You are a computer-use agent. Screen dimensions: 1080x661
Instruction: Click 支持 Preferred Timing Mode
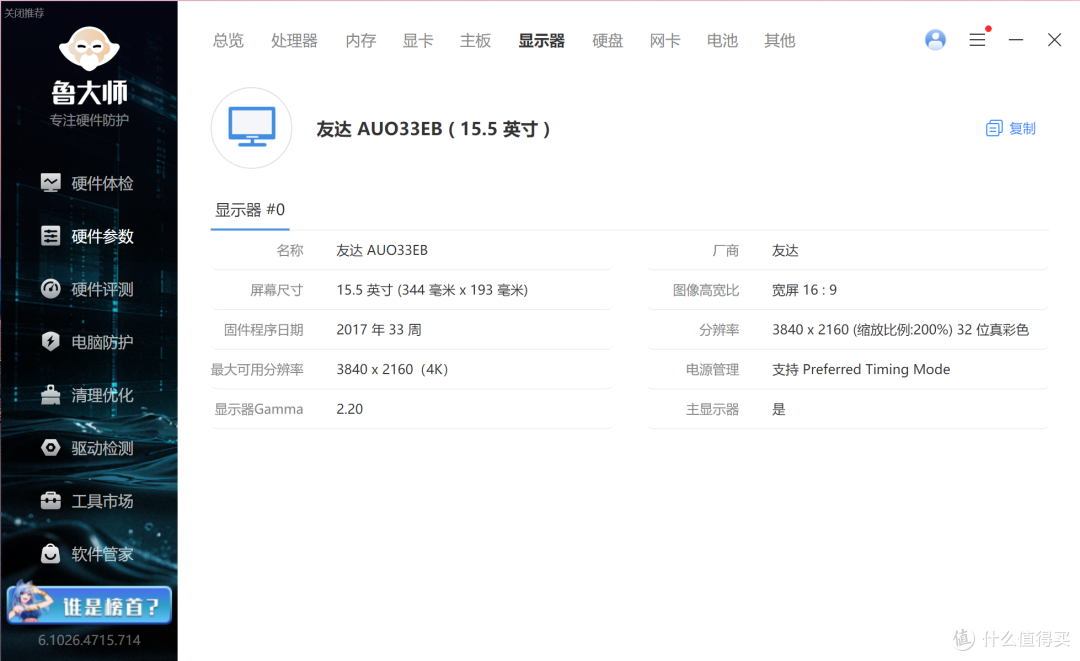(861, 369)
